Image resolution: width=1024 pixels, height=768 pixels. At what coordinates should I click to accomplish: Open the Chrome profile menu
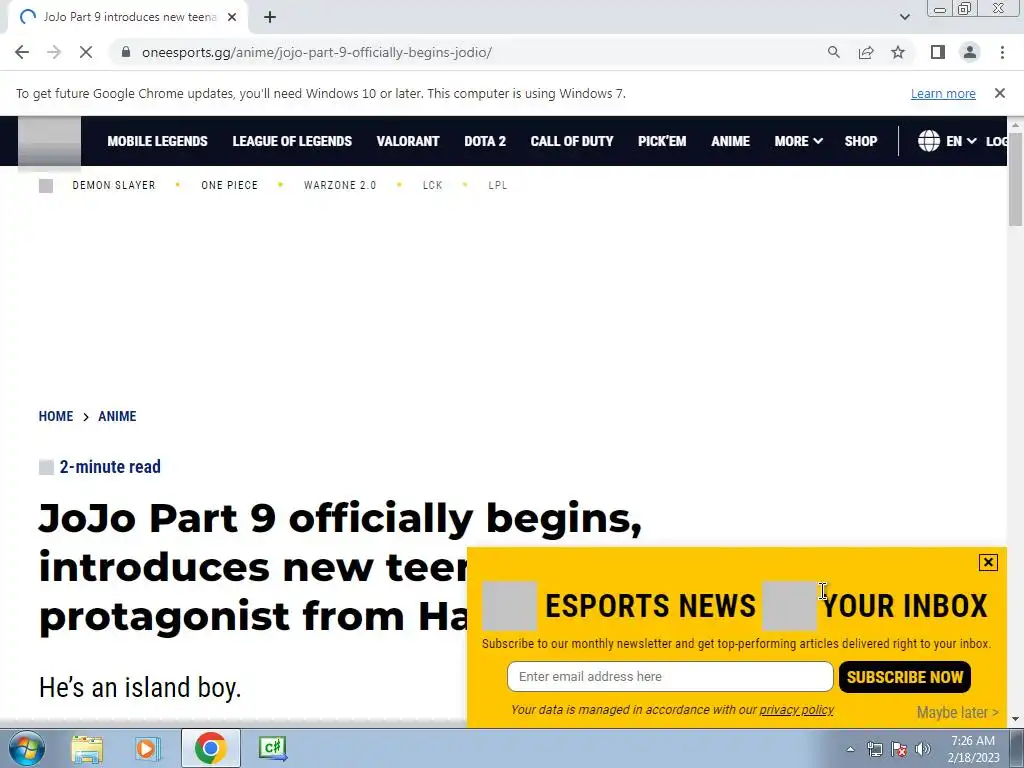[970, 52]
